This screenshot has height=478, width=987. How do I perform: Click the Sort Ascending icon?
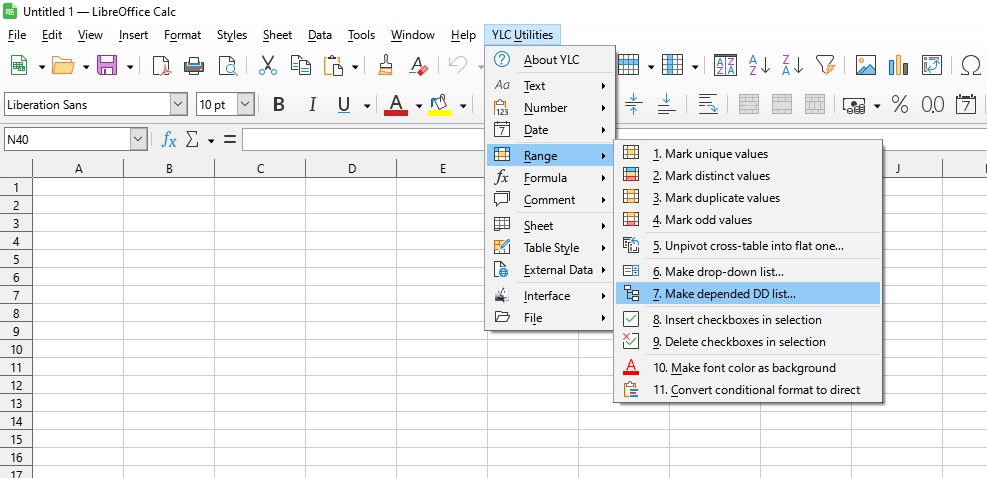759,66
